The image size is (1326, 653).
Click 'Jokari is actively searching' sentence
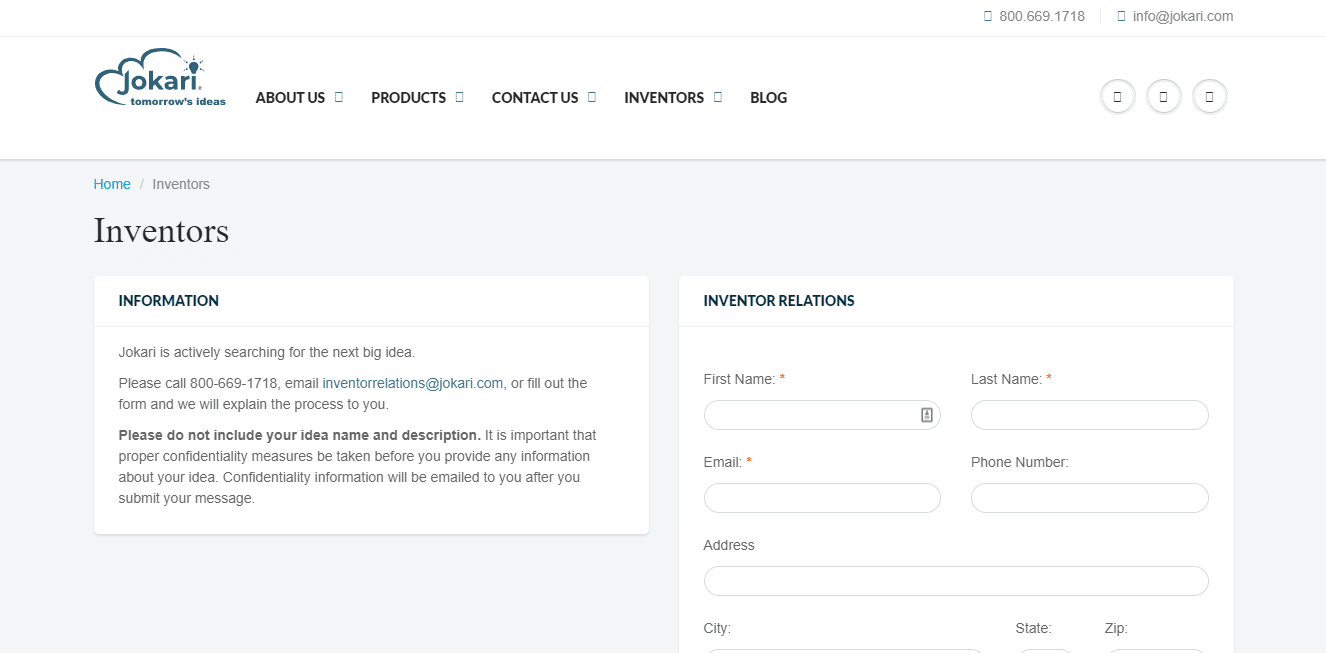266,352
